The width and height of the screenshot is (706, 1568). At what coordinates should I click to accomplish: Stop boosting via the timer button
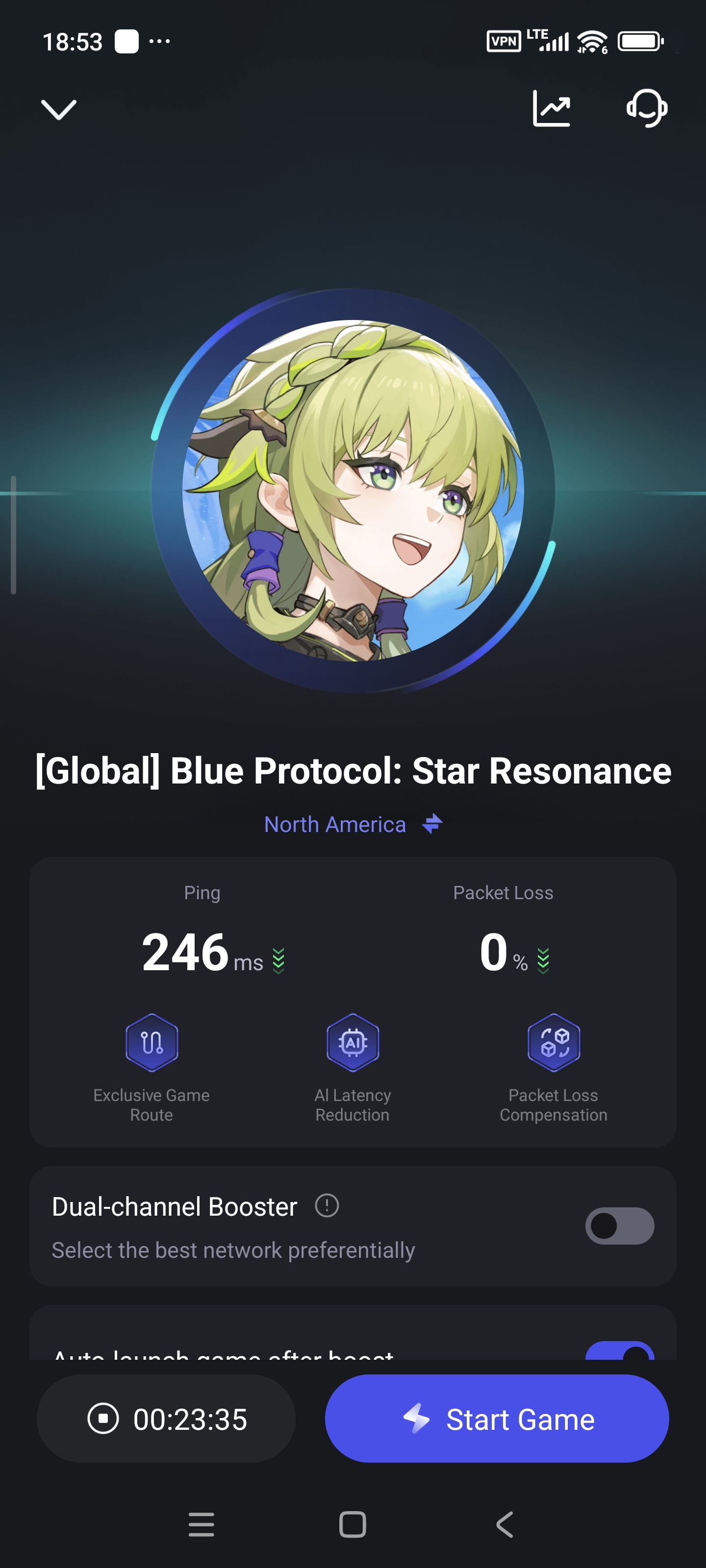(x=166, y=1419)
